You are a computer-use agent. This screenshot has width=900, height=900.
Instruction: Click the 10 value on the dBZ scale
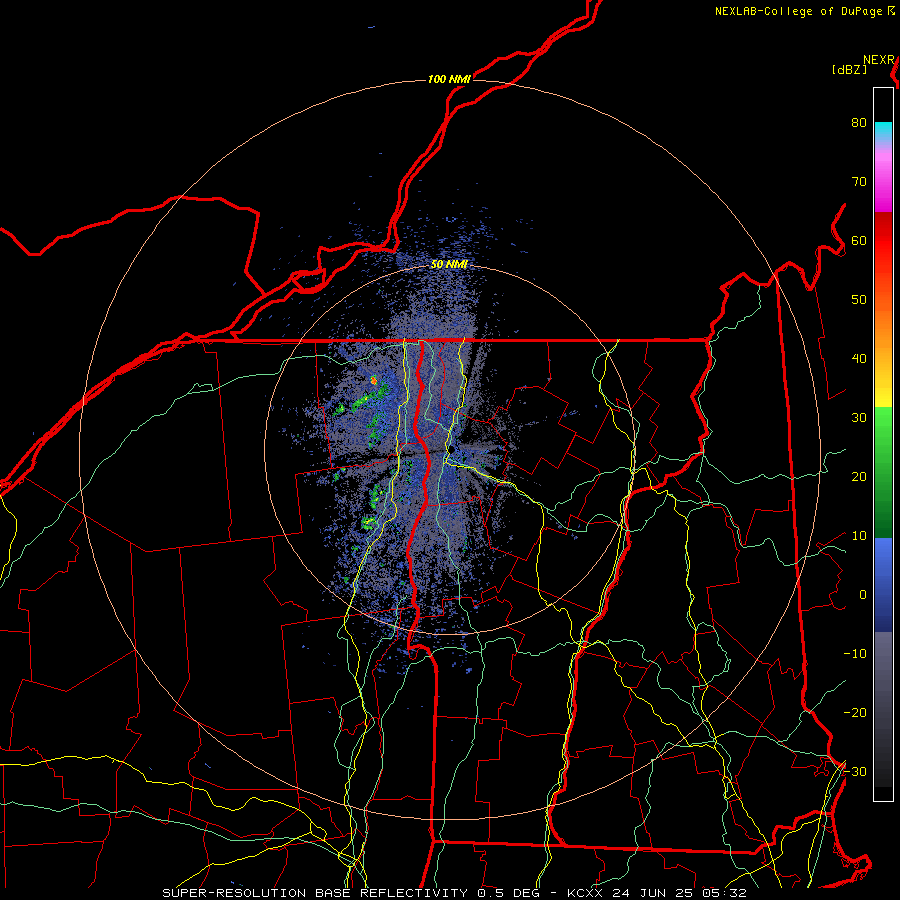point(859,536)
